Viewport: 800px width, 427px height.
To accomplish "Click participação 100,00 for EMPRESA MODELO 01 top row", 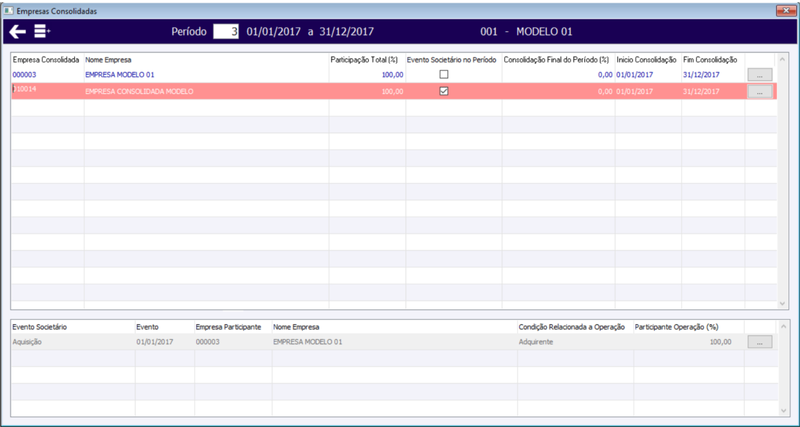I will [x=392, y=74].
